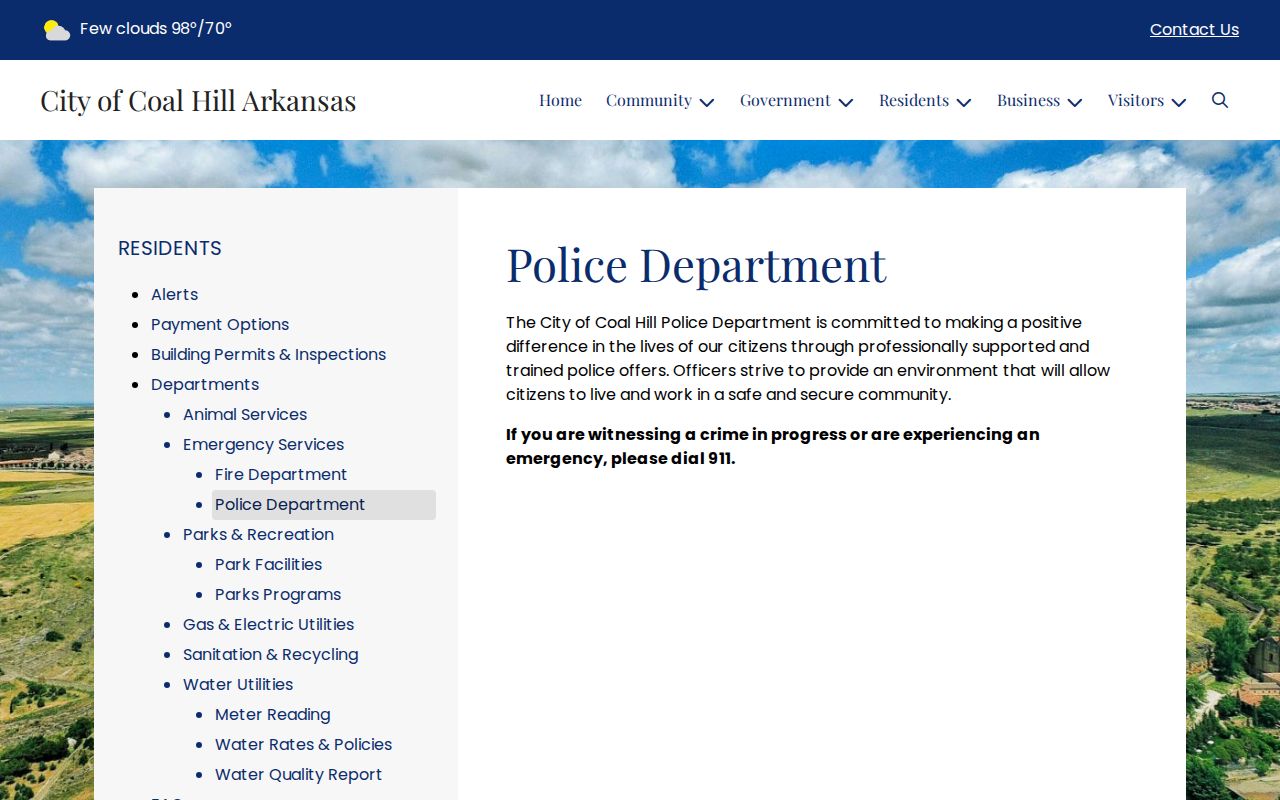
Task: Click the Few clouds 98°/70° weather text
Action: pos(156,29)
